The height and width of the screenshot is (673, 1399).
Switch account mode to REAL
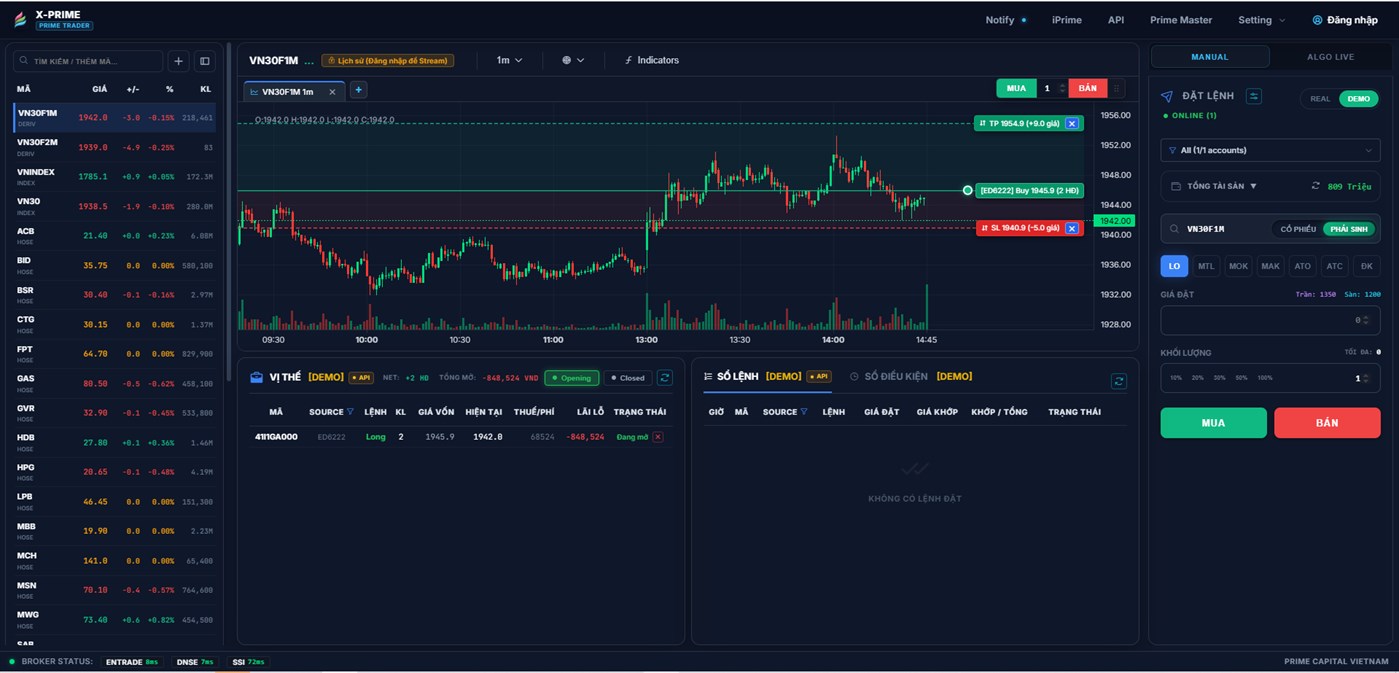point(1320,99)
